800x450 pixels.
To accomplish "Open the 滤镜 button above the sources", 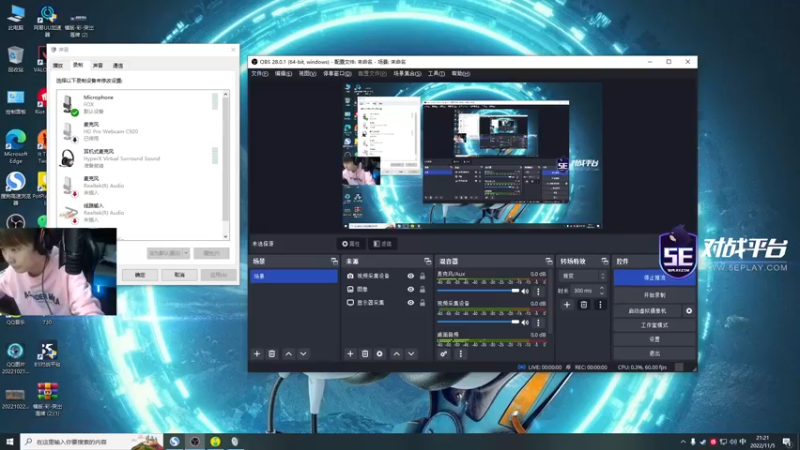I will [383, 244].
